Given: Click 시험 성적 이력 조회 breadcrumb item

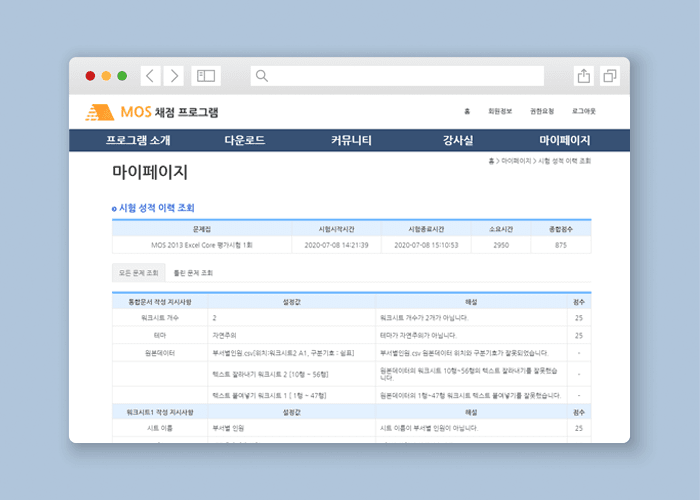Looking at the screenshot, I should pyautogui.click(x=564, y=161).
